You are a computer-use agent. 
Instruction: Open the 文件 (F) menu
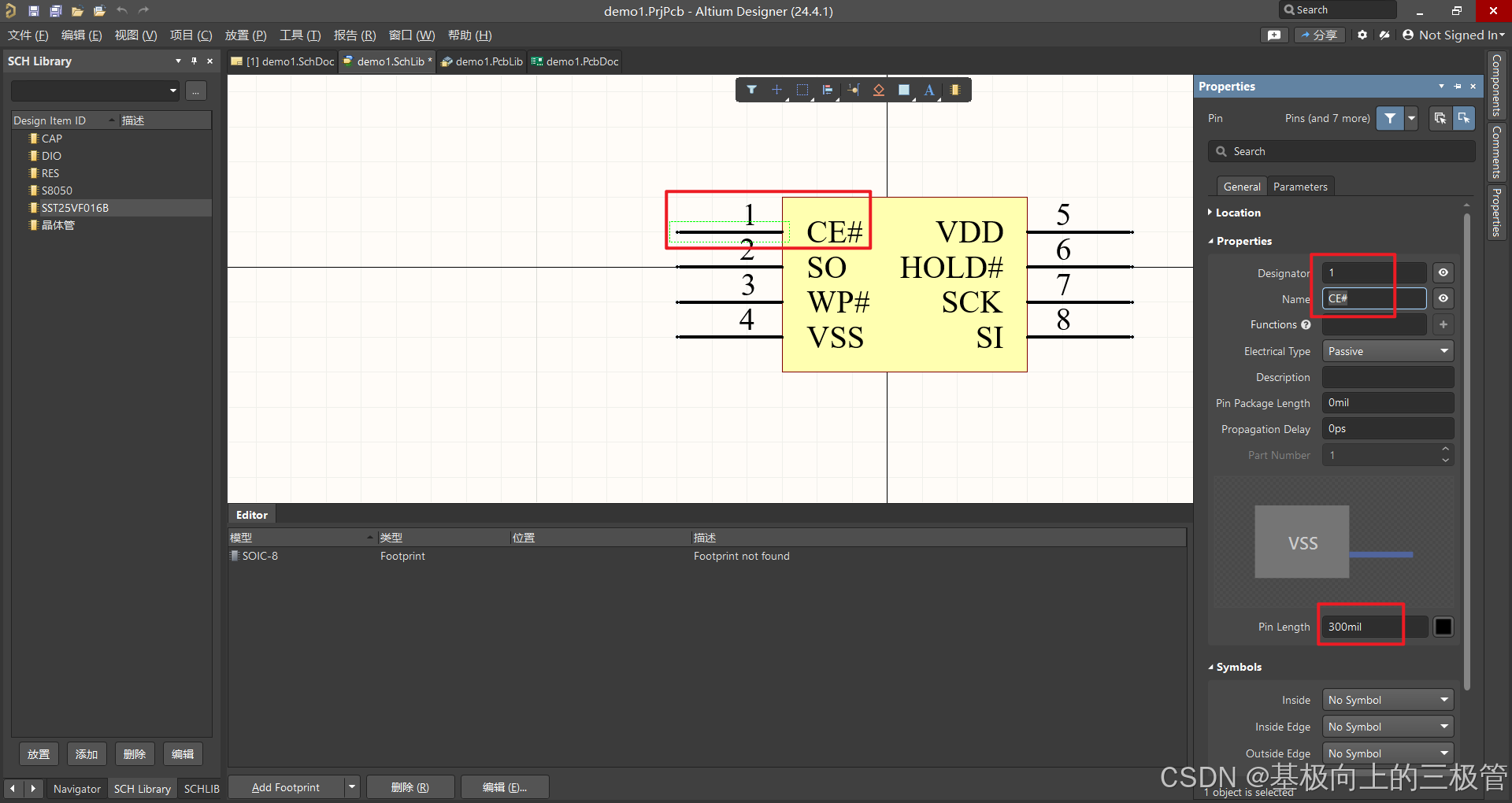28,35
